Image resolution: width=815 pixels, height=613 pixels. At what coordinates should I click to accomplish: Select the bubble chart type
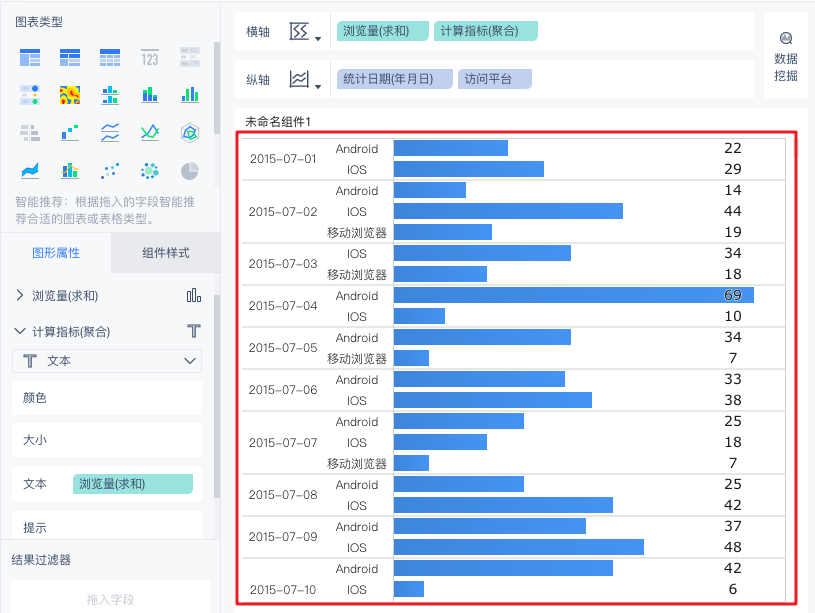click(x=150, y=171)
